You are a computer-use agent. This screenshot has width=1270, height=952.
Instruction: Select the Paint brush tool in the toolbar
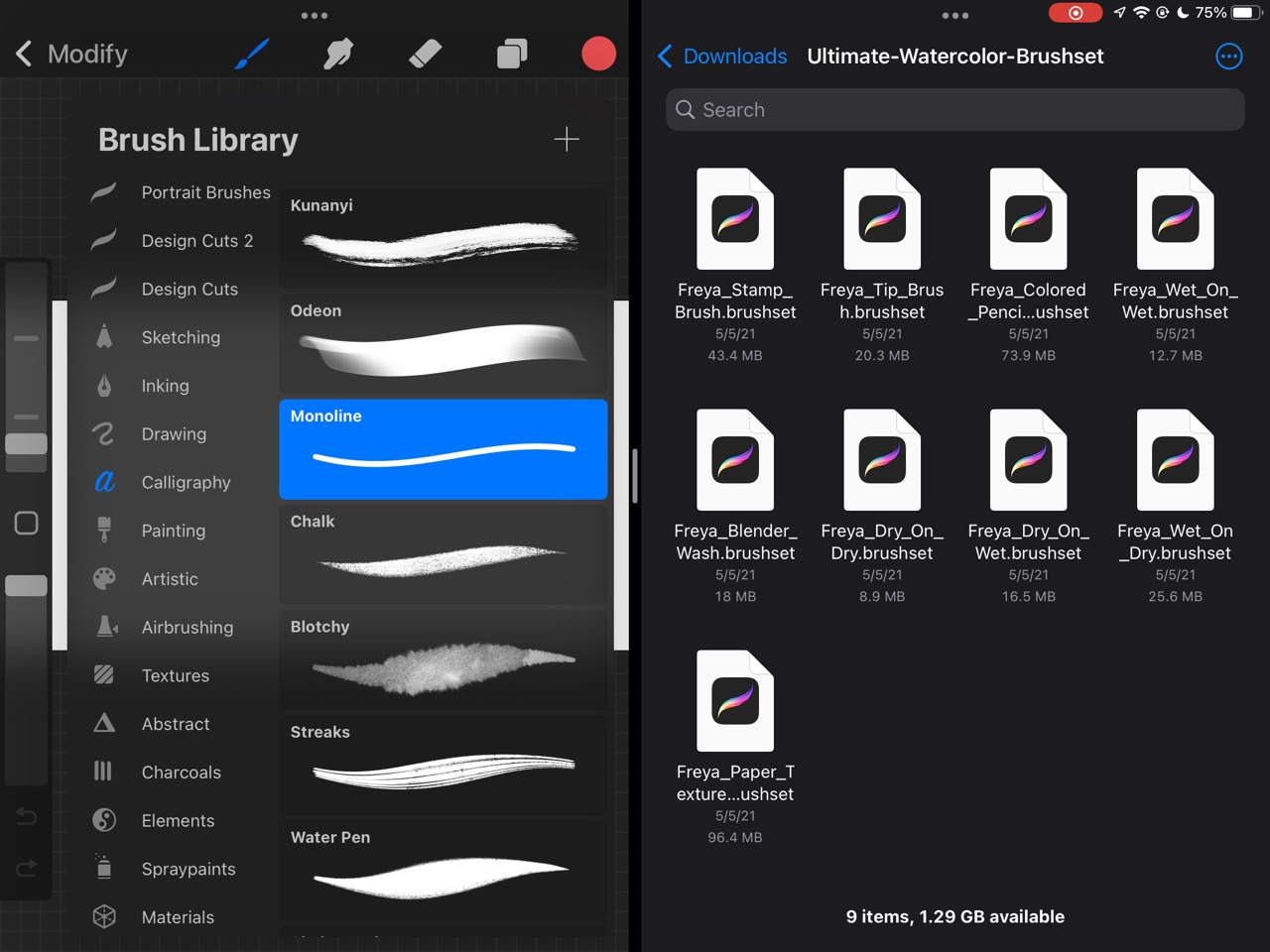coord(253,54)
